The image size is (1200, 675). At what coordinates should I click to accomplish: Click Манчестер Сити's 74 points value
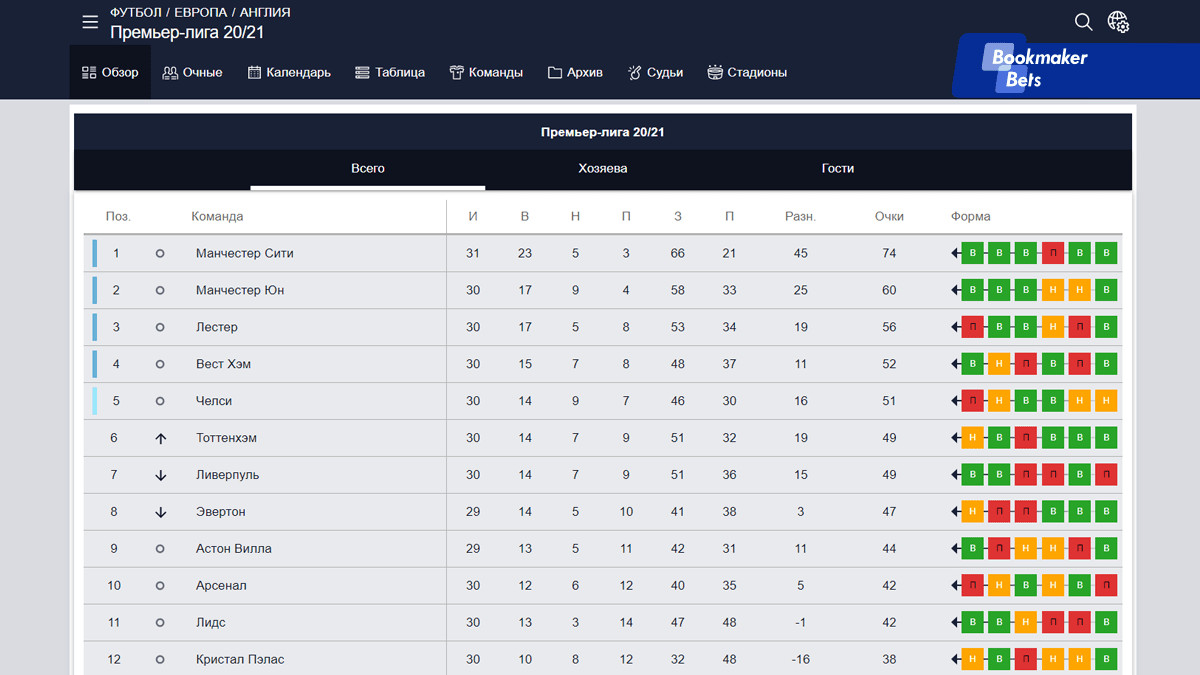click(889, 253)
